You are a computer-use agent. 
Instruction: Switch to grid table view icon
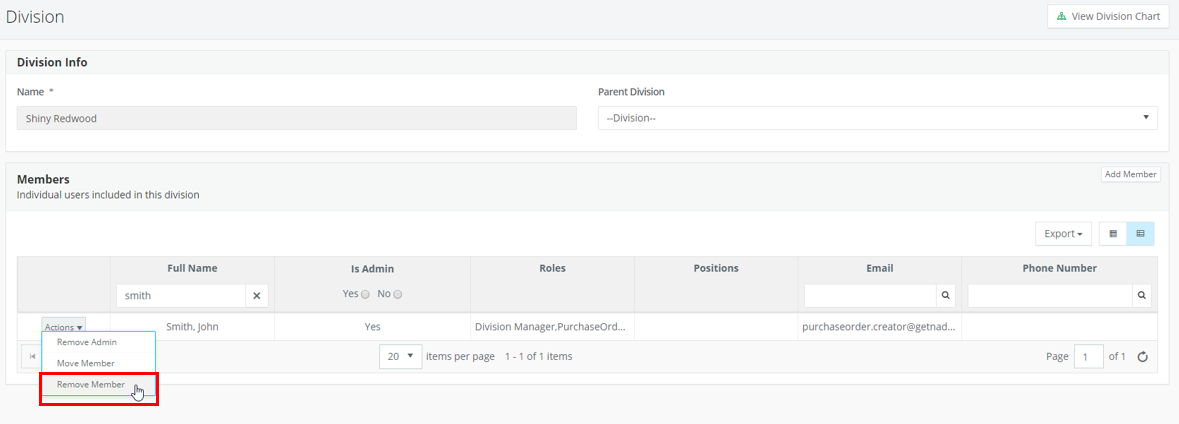(1141, 234)
